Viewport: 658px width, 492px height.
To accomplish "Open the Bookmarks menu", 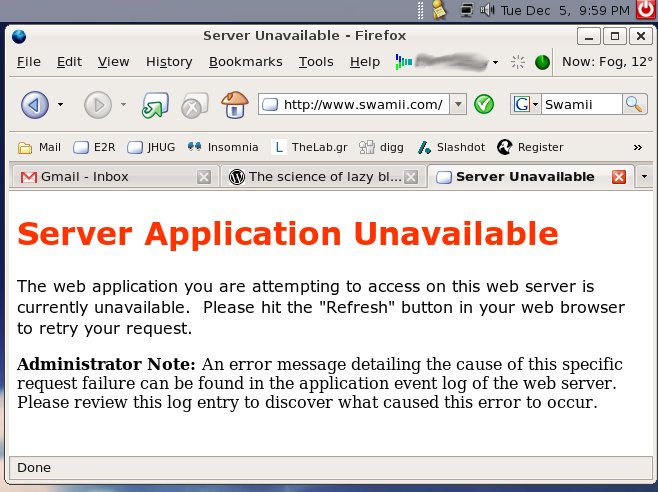I will click(245, 62).
